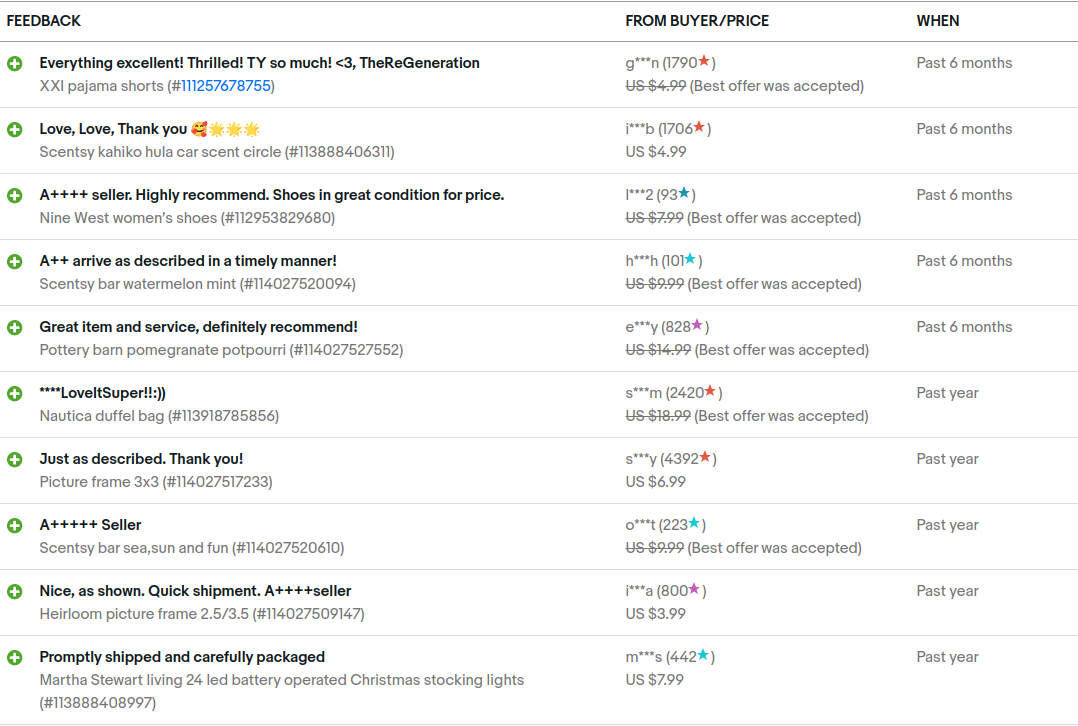Click teal star beside buyer m***s

(x=703, y=656)
